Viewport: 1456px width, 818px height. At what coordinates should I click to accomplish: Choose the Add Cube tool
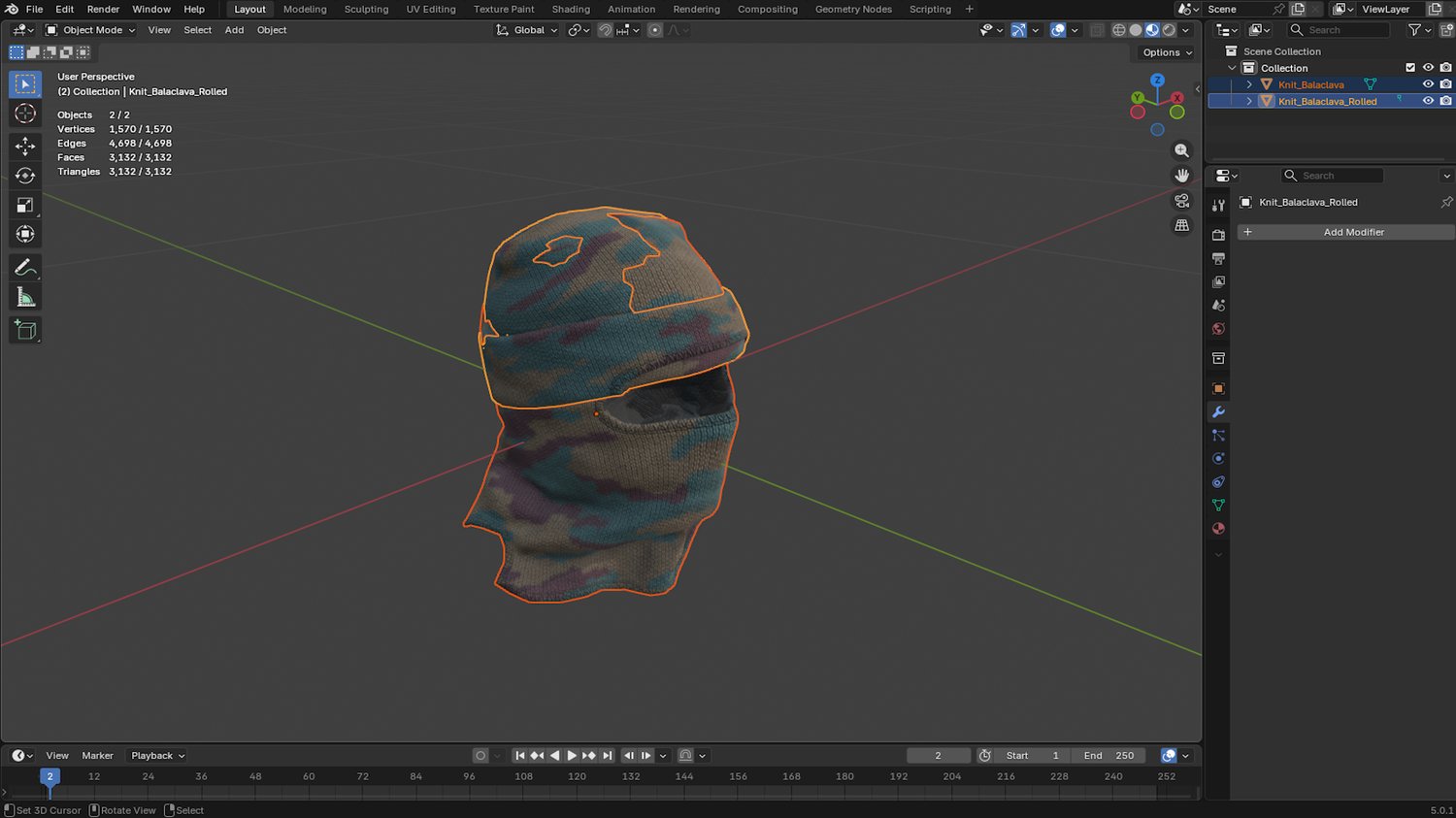25,330
